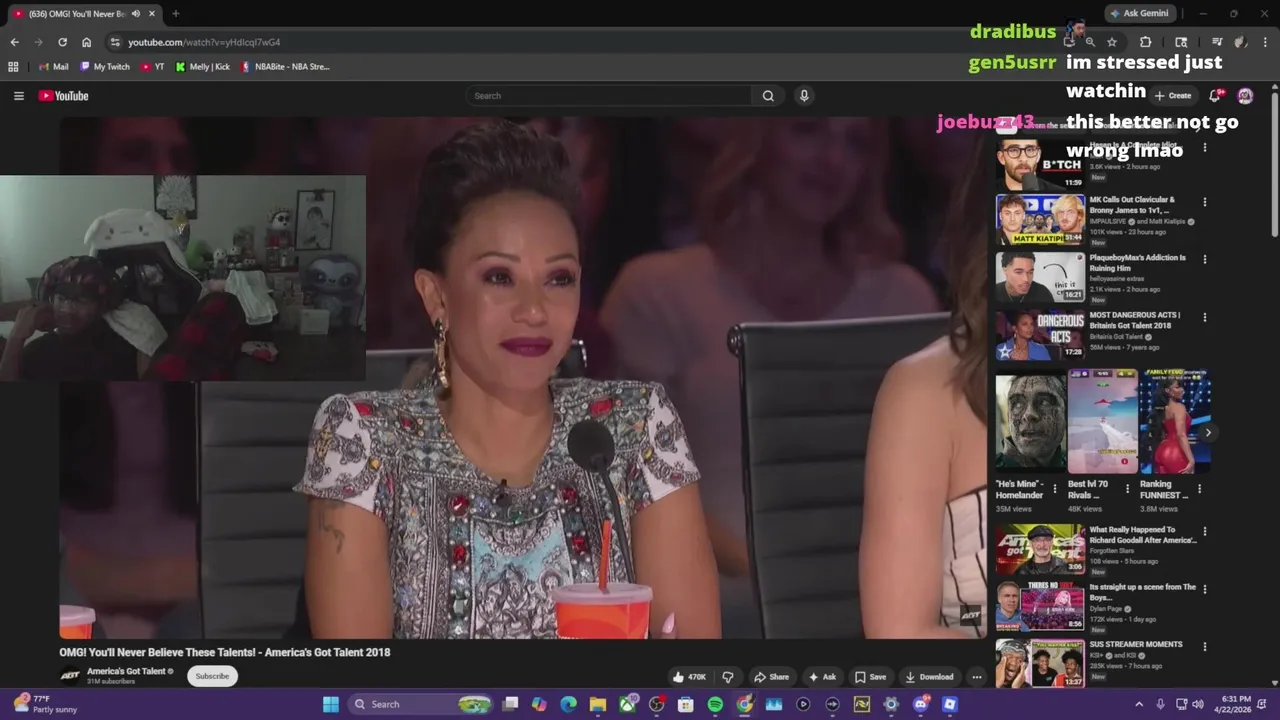Open the apps grid in bookmarks bar
The width and height of the screenshot is (1280, 720).
click(x=13, y=67)
